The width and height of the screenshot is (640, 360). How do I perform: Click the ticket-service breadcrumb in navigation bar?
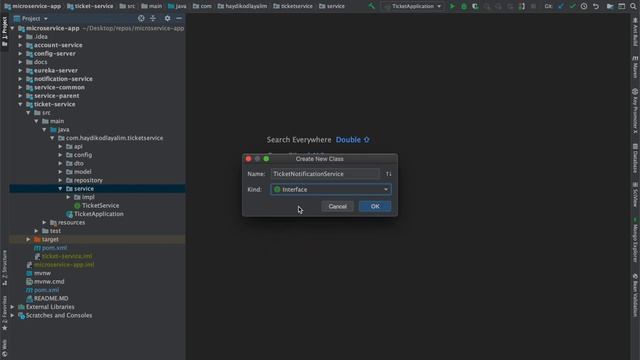(x=90, y=6)
